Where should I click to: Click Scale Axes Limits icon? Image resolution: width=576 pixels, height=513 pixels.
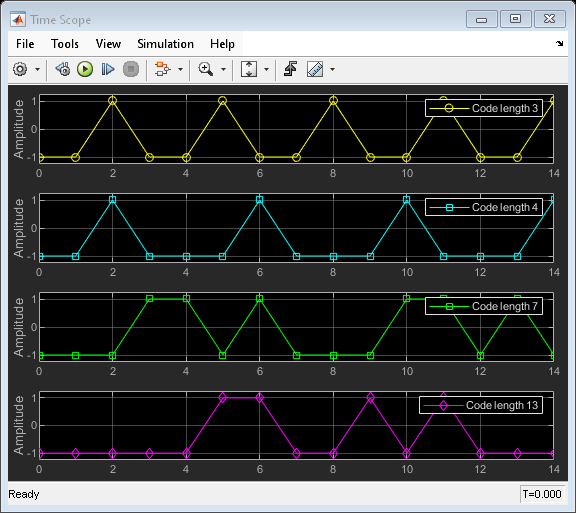(249, 69)
